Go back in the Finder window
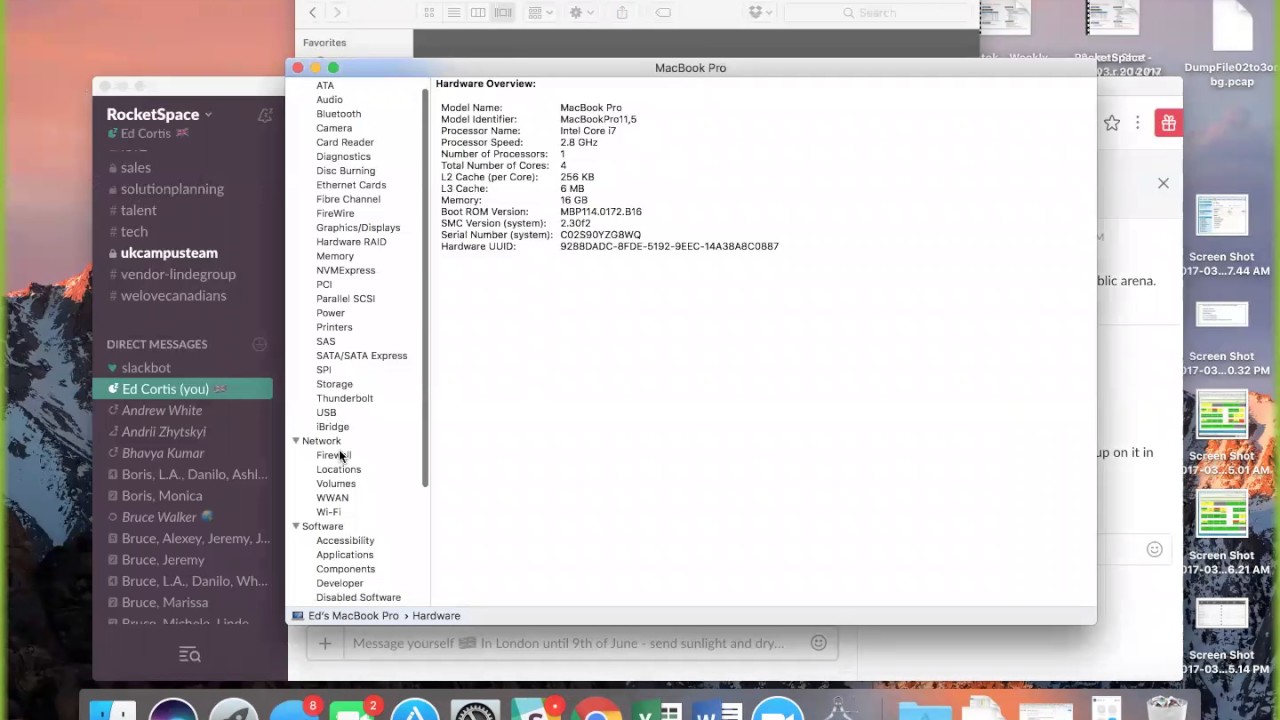Screen dimensions: 1280x720 312,12
